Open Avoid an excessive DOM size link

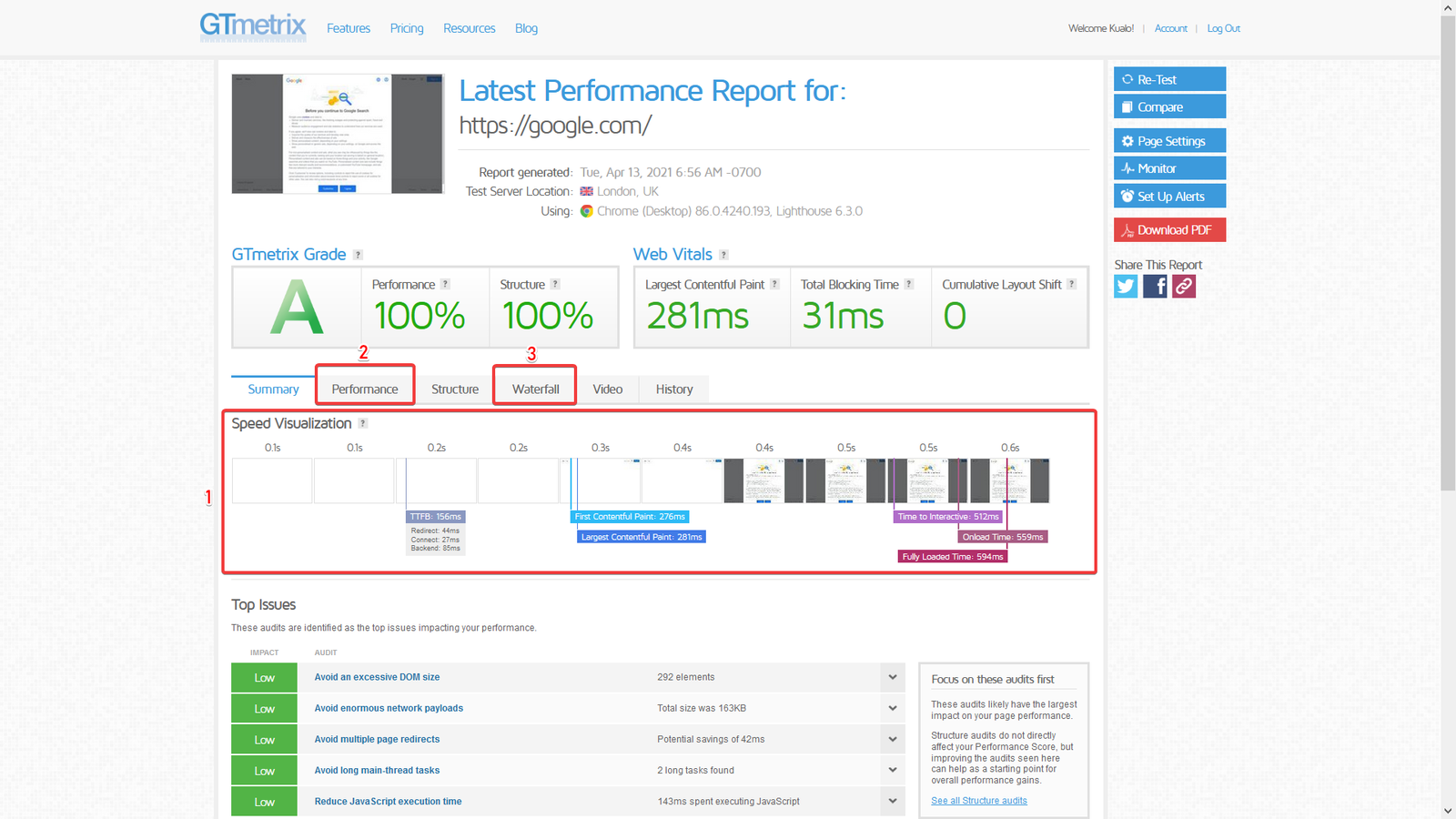377,677
